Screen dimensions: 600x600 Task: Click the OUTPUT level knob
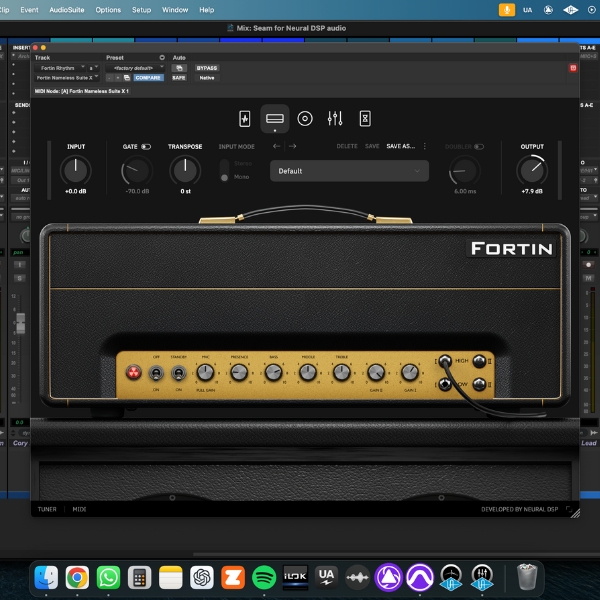pos(532,171)
